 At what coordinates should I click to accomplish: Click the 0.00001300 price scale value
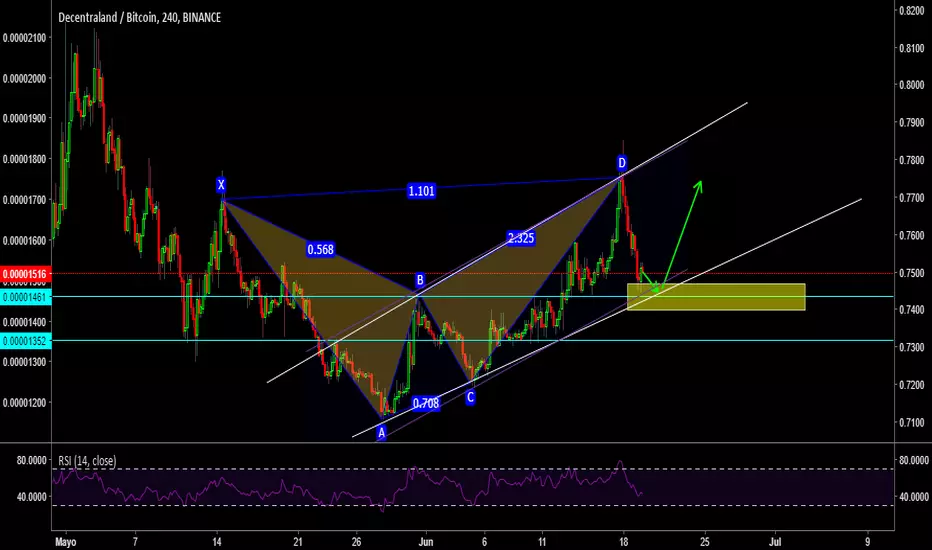click(24, 362)
